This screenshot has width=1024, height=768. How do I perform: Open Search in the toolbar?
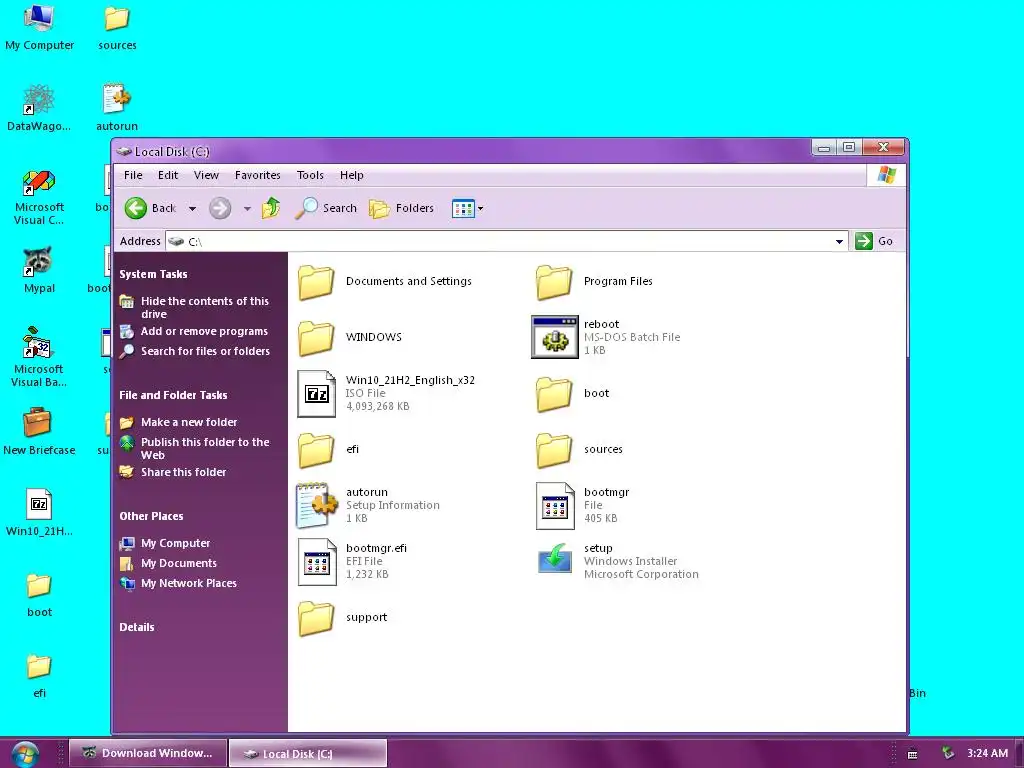pos(326,208)
